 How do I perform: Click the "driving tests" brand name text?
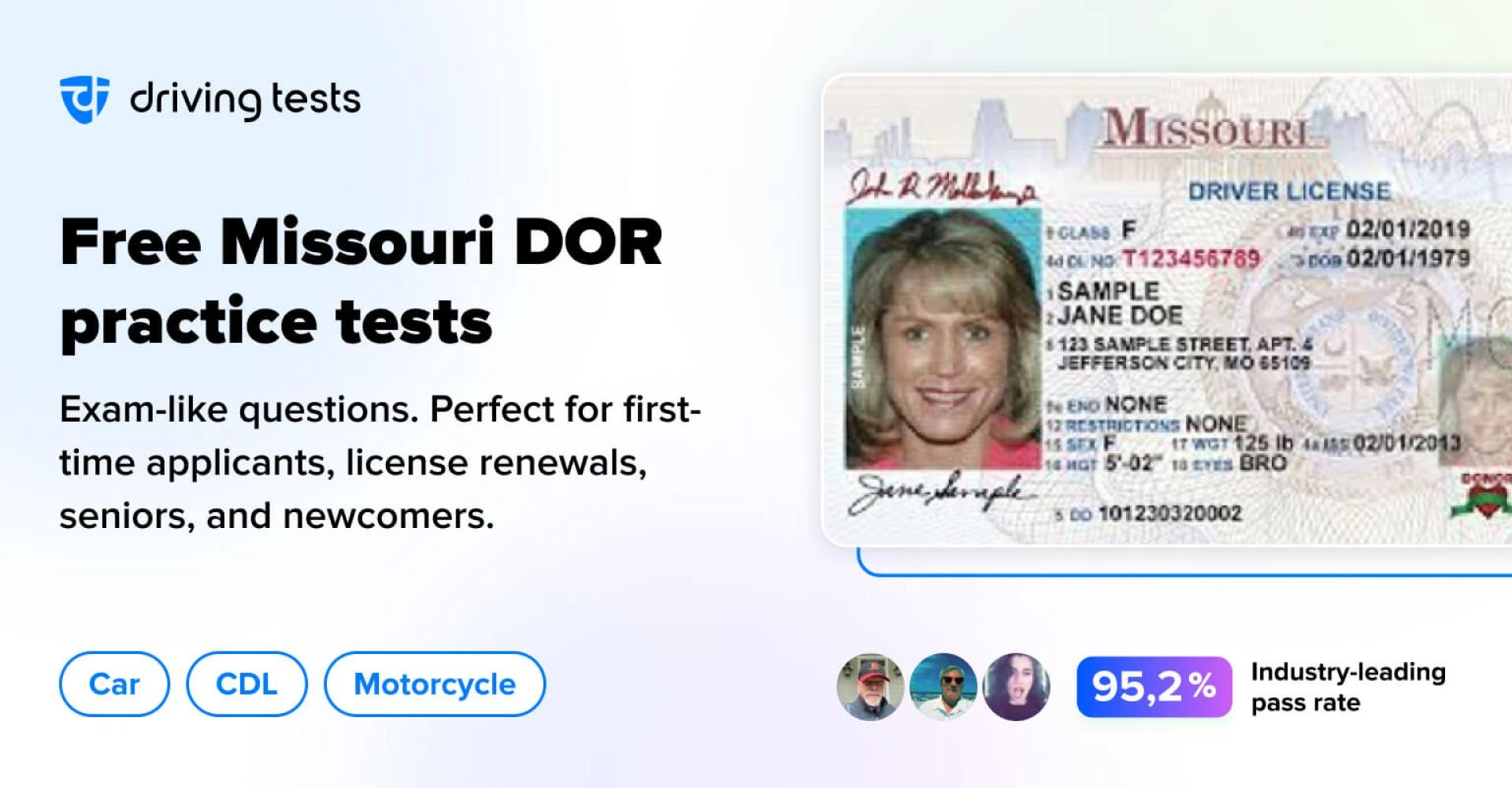[x=245, y=100]
